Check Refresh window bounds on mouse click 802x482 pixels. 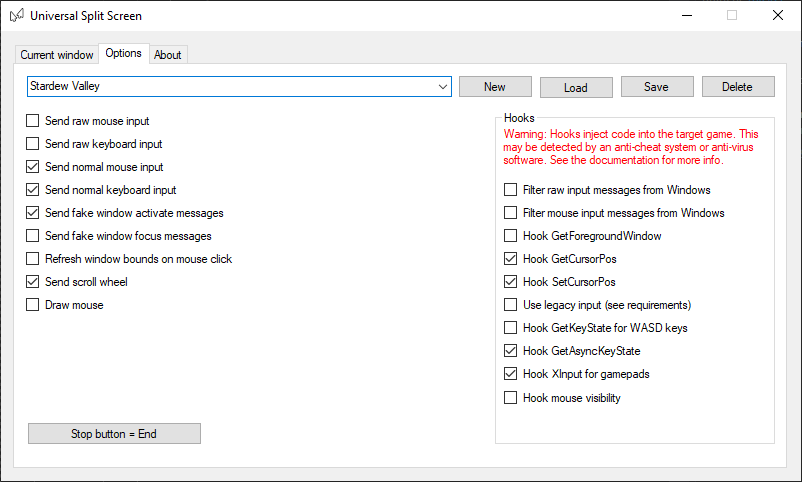(x=32, y=259)
